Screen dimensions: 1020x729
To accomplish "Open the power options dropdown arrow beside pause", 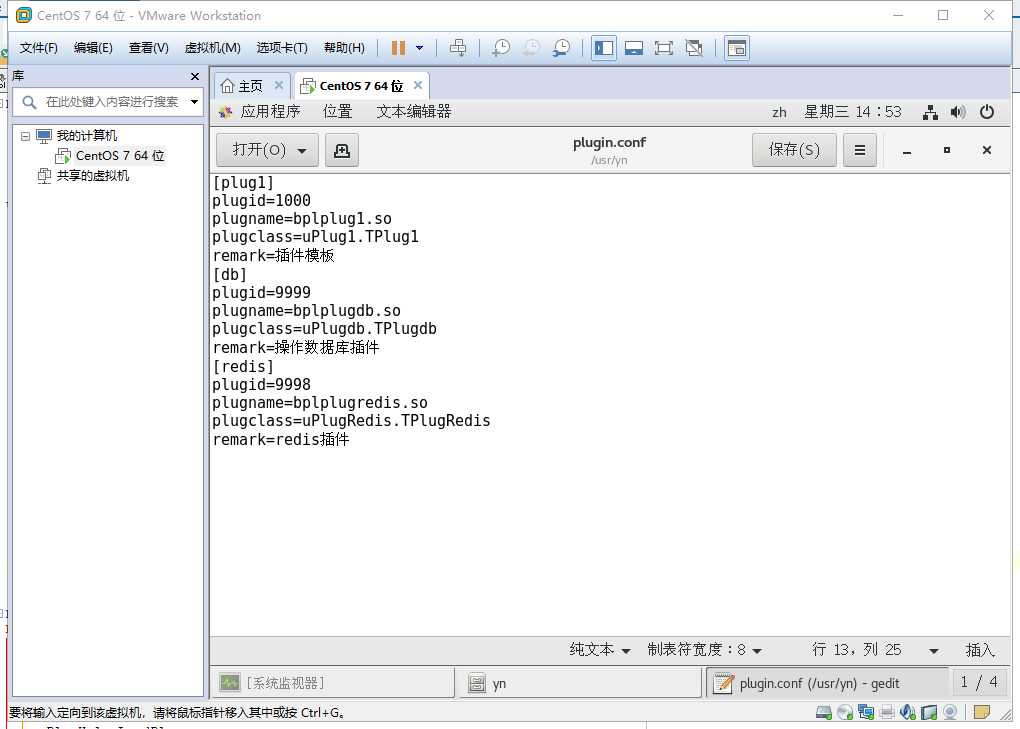I will click(x=420, y=47).
